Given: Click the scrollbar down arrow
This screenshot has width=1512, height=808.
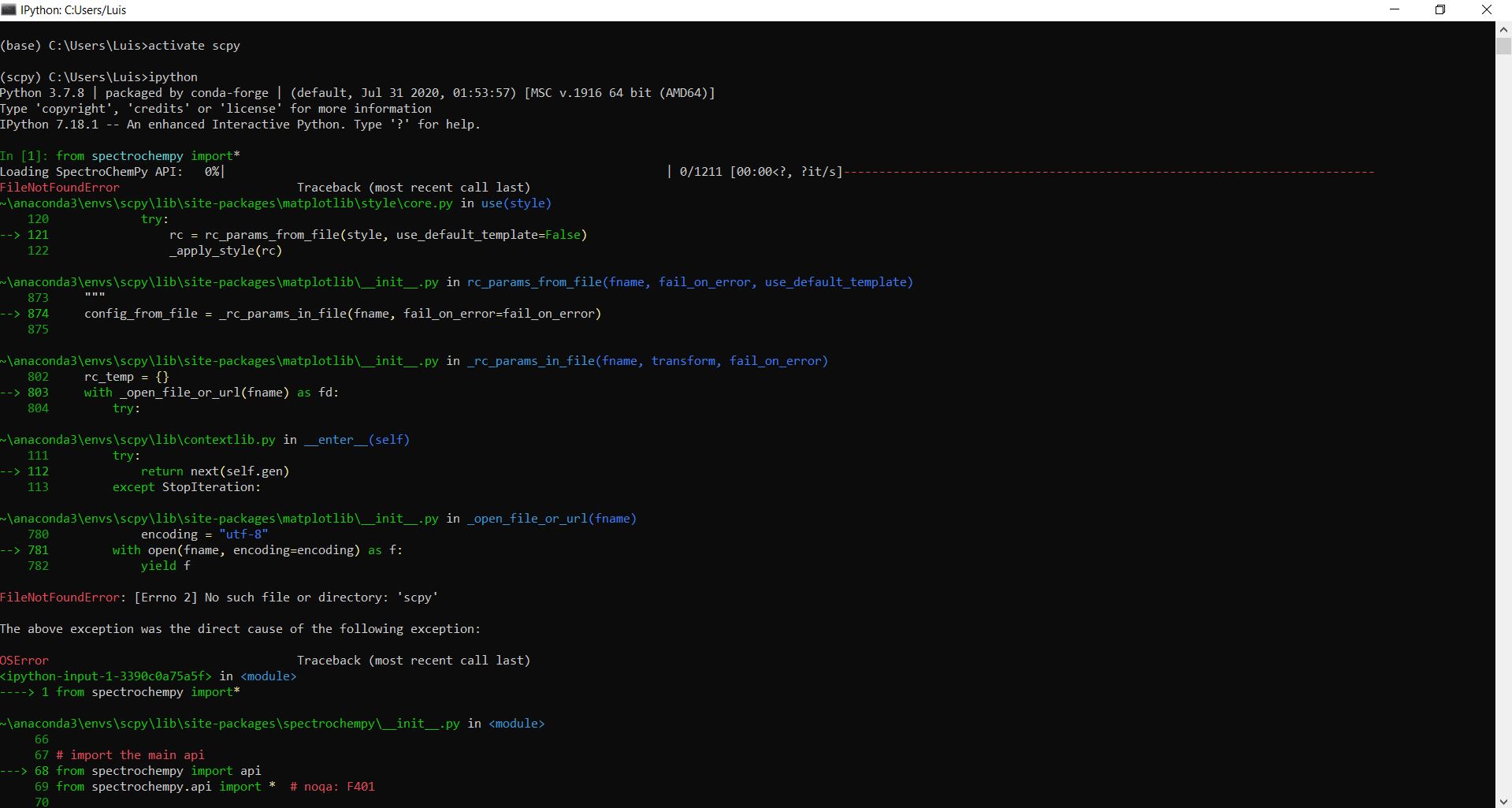Looking at the screenshot, I should coord(1503,800).
